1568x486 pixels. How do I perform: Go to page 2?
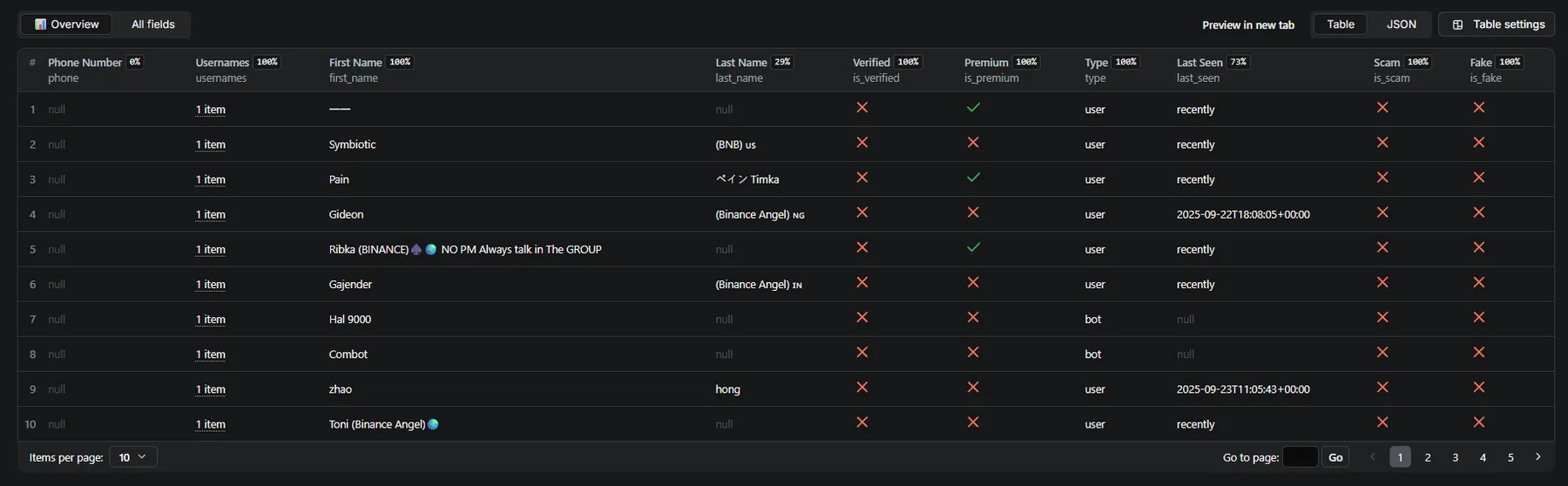1428,457
